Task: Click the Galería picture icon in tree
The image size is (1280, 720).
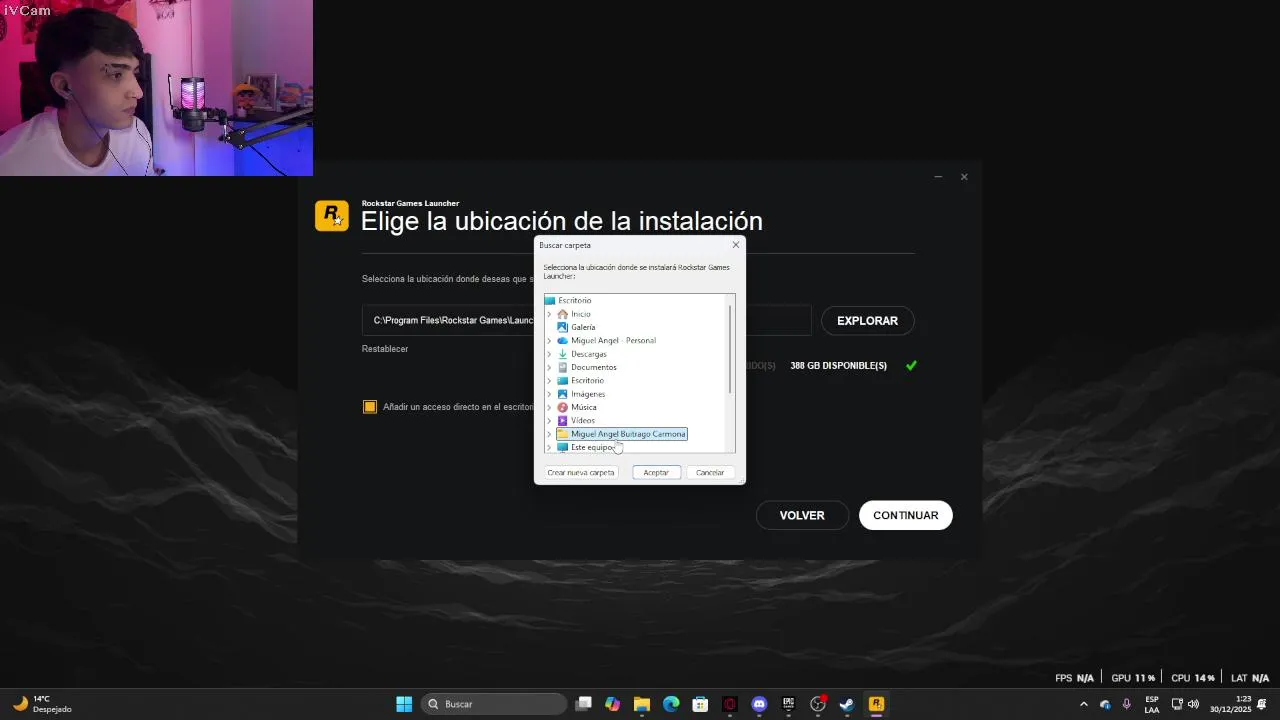Action: point(562,327)
